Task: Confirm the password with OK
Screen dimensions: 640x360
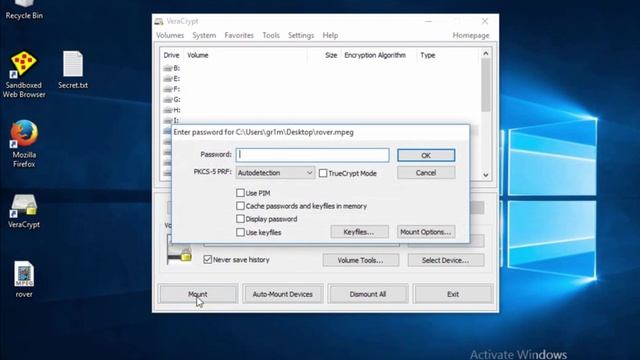Action: point(426,155)
